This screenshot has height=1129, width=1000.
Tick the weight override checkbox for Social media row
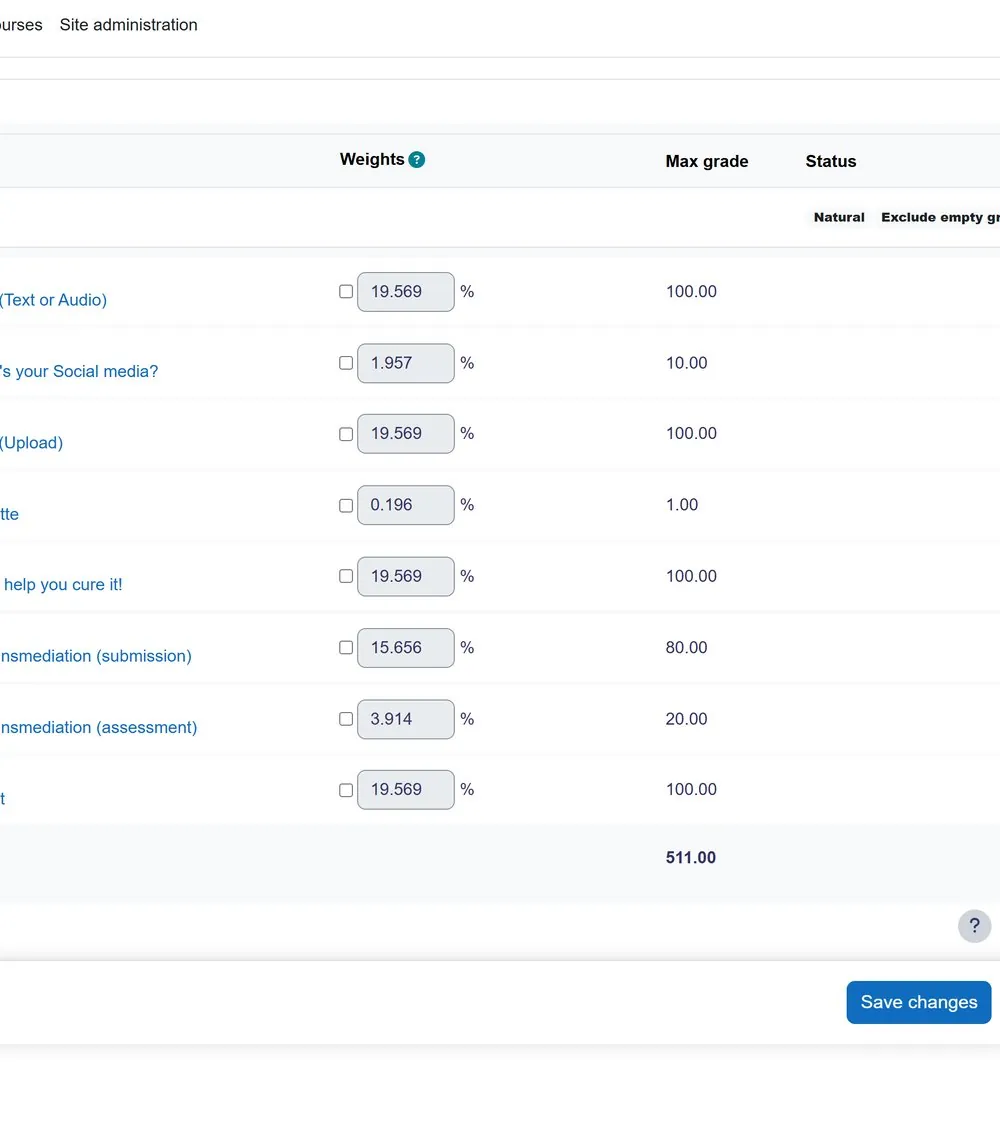[346, 363]
